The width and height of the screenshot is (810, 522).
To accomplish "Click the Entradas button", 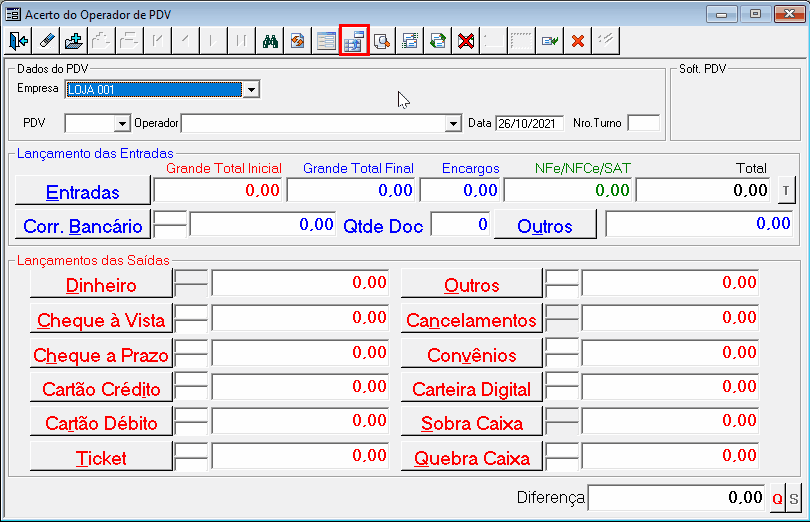I will click(x=83, y=191).
